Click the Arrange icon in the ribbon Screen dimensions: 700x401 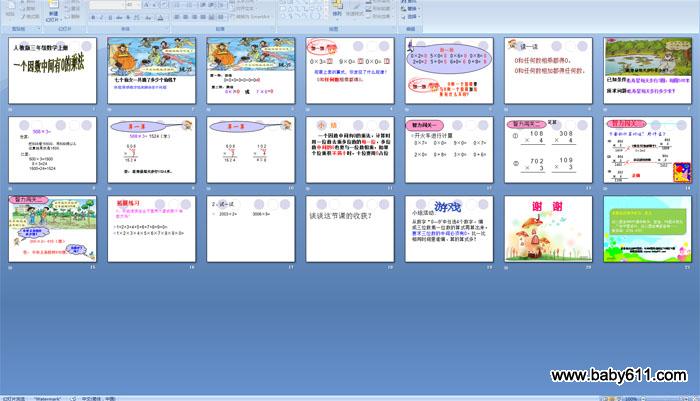click(337, 11)
